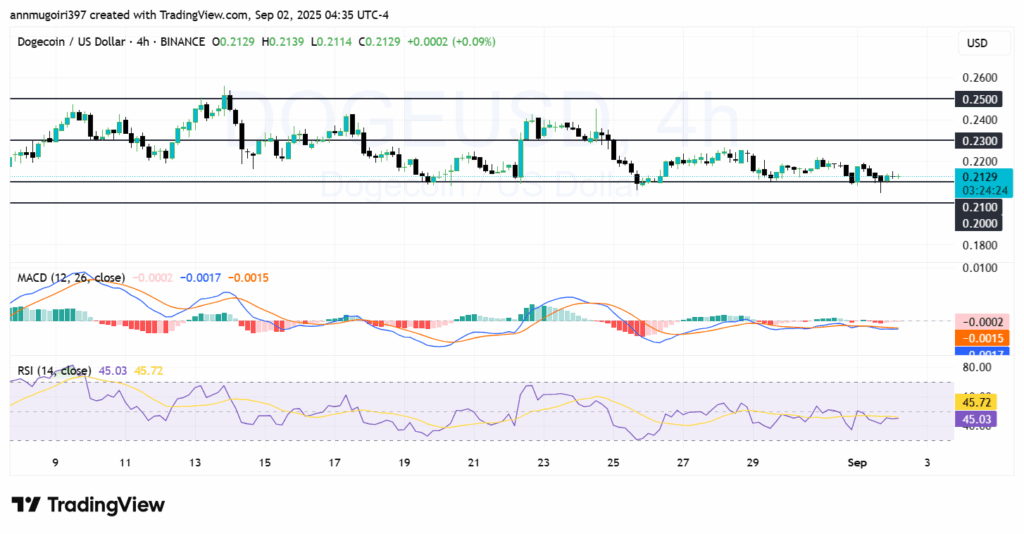Click the pink -0.0002 MACD axis label

tap(982, 322)
